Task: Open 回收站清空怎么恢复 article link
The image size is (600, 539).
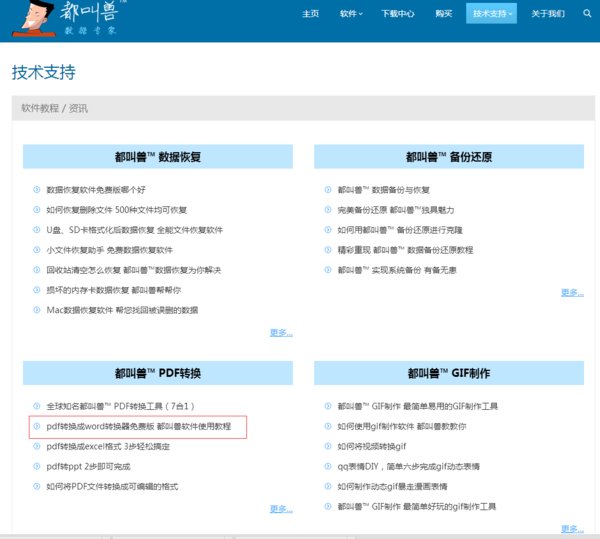Action: pyautogui.click(x=134, y=270)
